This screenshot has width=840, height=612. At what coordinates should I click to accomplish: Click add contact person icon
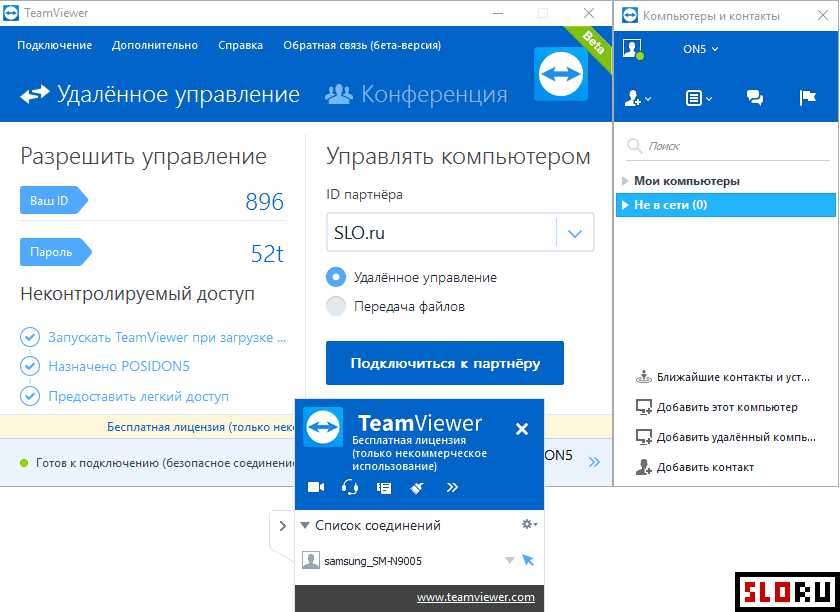pyautogui.click(x=643, y=467)
